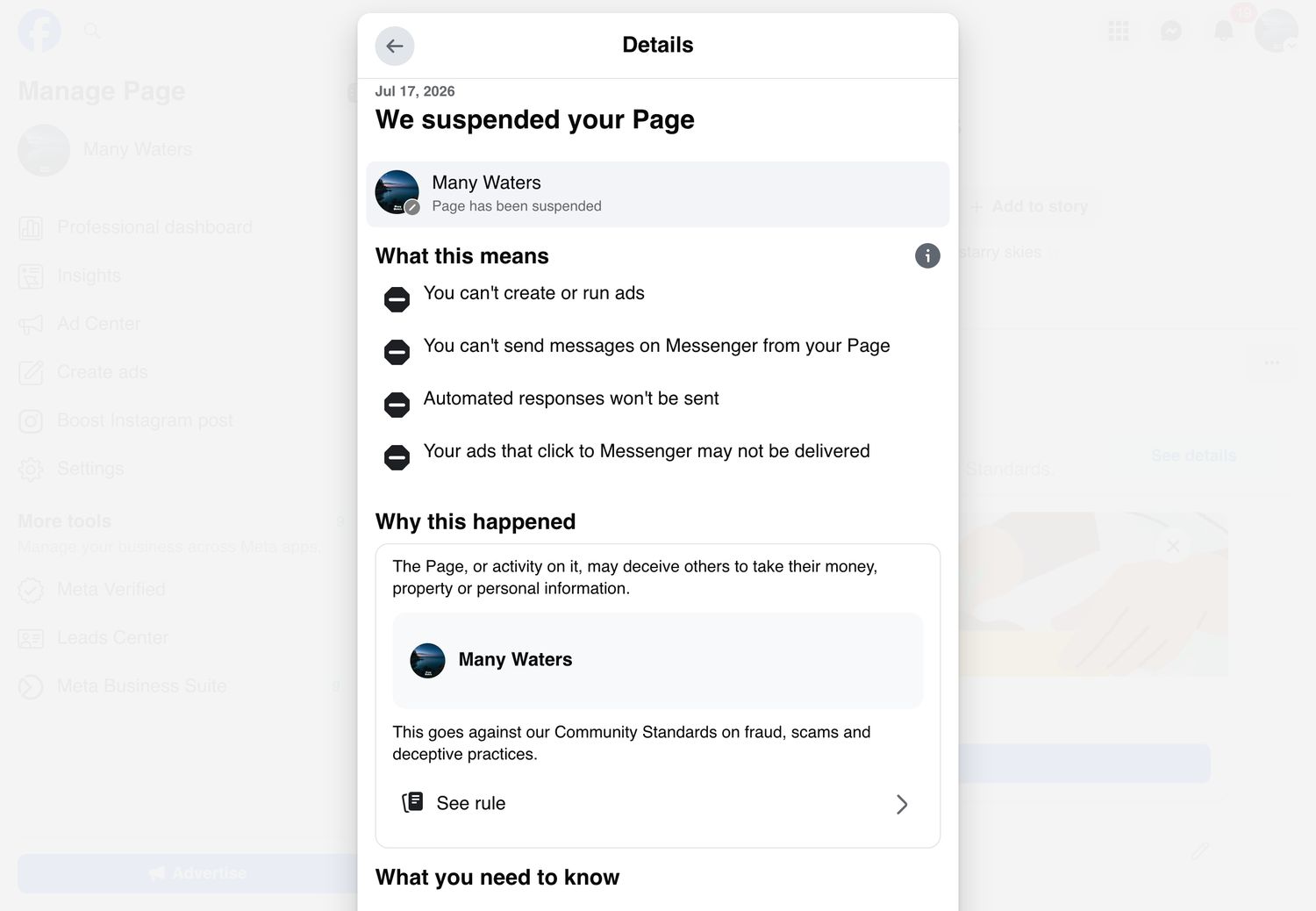The width and height of the screenshot is (1316, 911).
Task: Open the Facebook home logo
Action: tap(39, 31)
